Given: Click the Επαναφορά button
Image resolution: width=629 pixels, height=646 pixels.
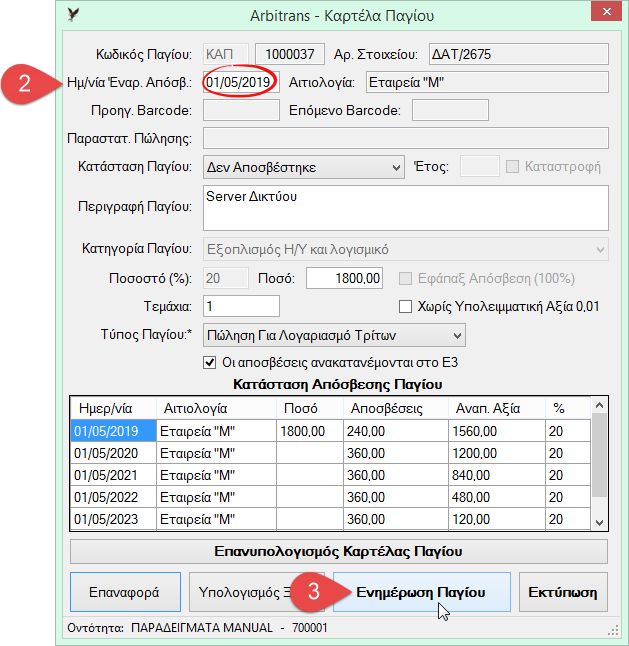Looking at the screenshot, I should pos(125,592).
